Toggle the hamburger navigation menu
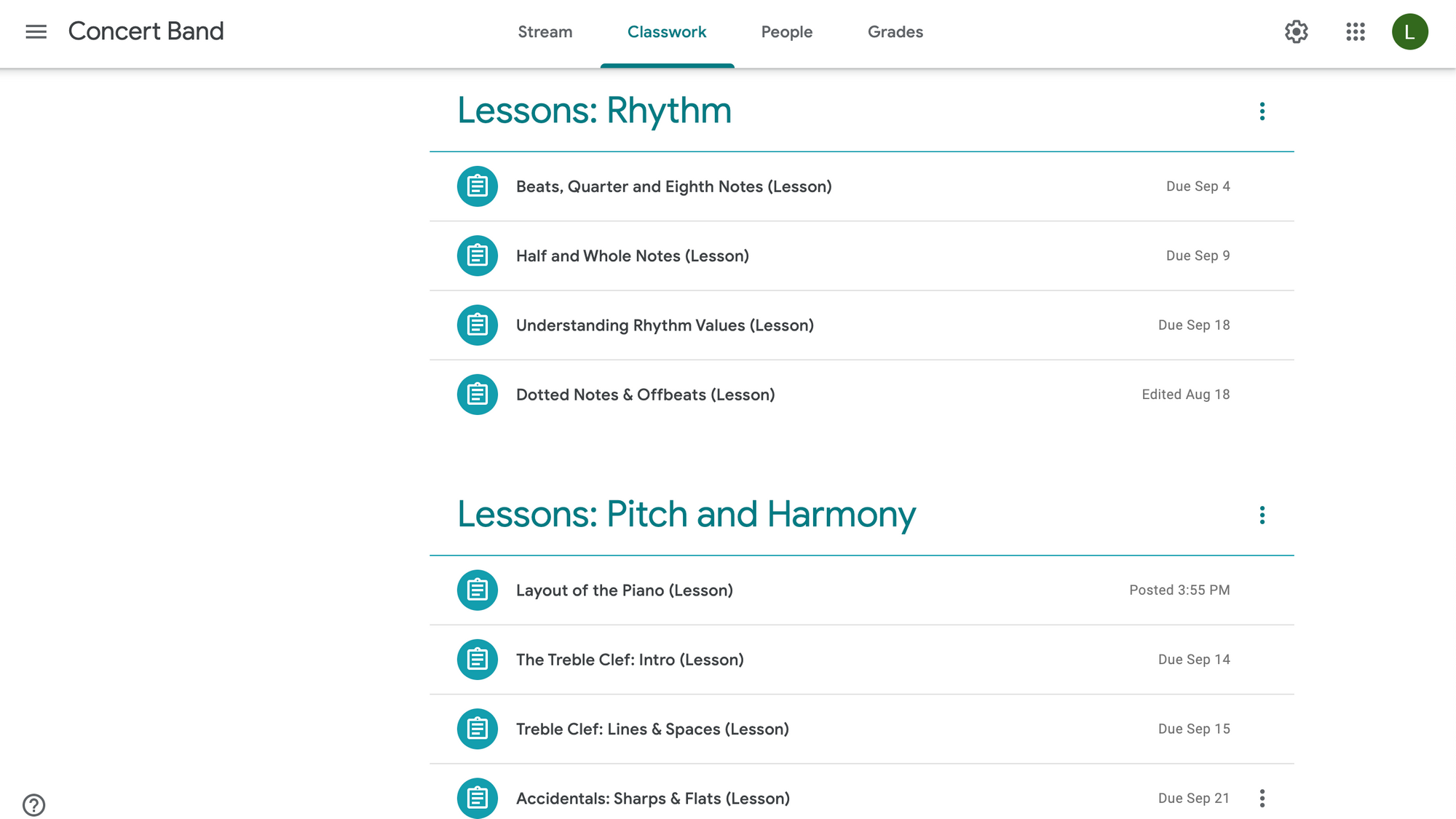 (x=36, y=31)
